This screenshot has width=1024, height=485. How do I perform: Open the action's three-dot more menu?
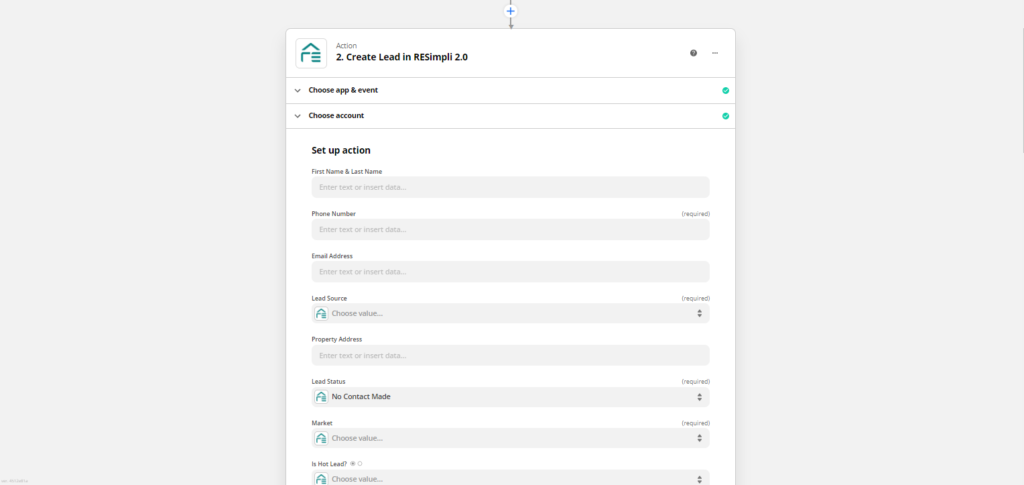coord(715,53)
